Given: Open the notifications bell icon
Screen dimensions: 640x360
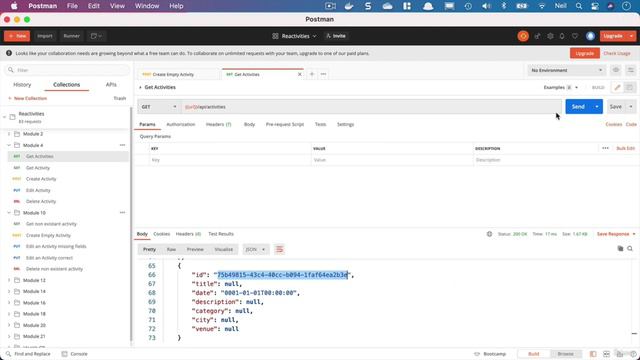Looking at the screenshot, I should (x=562, y=36).
